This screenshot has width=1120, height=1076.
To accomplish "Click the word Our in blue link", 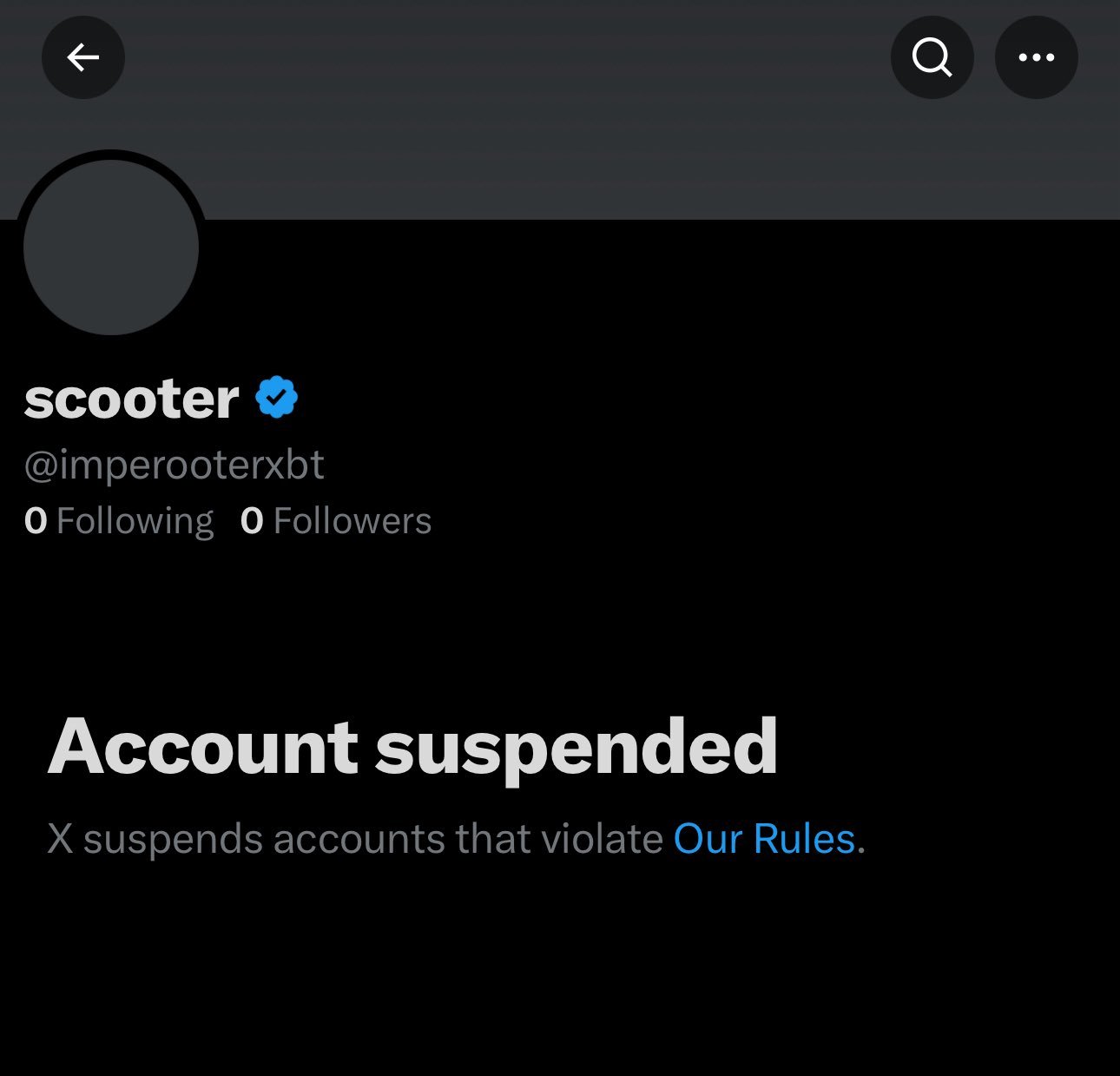I will click(x=708, y=839).
